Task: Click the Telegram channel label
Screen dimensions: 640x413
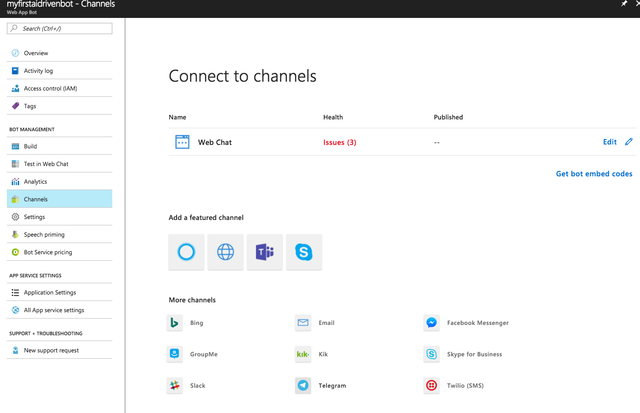Action: tap(332, 385)
